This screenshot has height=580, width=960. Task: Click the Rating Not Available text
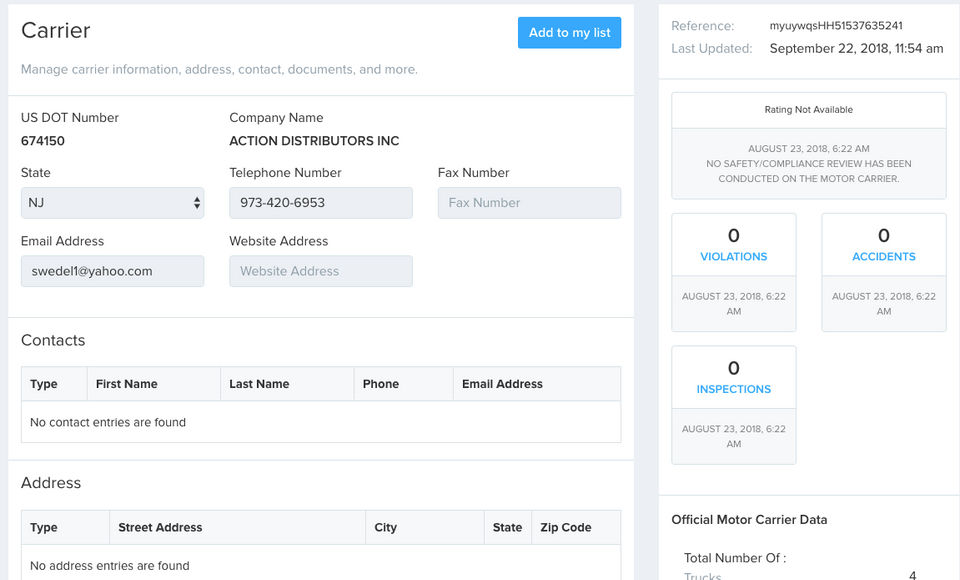pyautogui.click(x=808, y=110)
